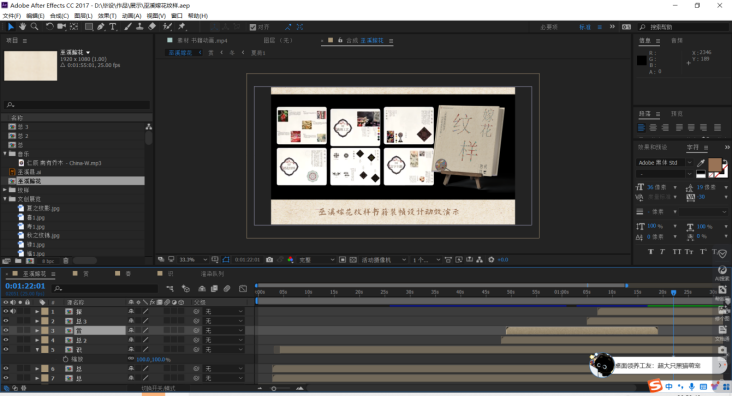Image resolution: width=732 pixels, height=396 pixels.
Task: Hide layer 2 总3 using its eye icon
Action: [x=6, y=321]
